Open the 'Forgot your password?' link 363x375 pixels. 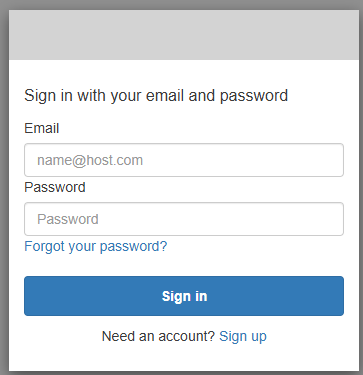click(96, 246)
